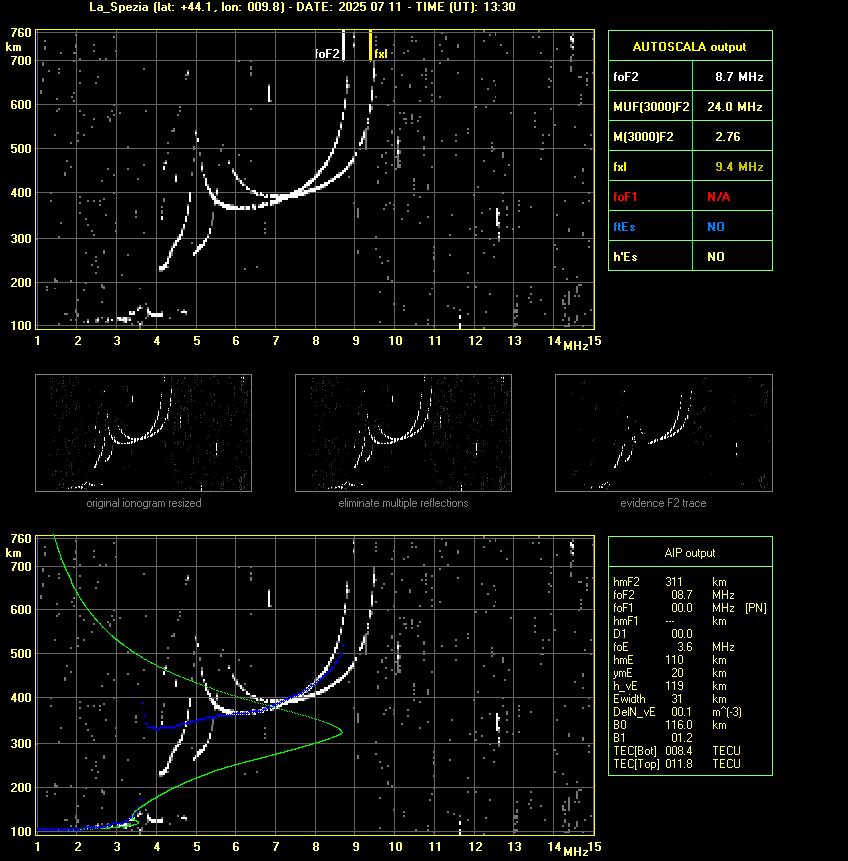Click the 'original ionogram resized' thumbnail

click(143, 433)
